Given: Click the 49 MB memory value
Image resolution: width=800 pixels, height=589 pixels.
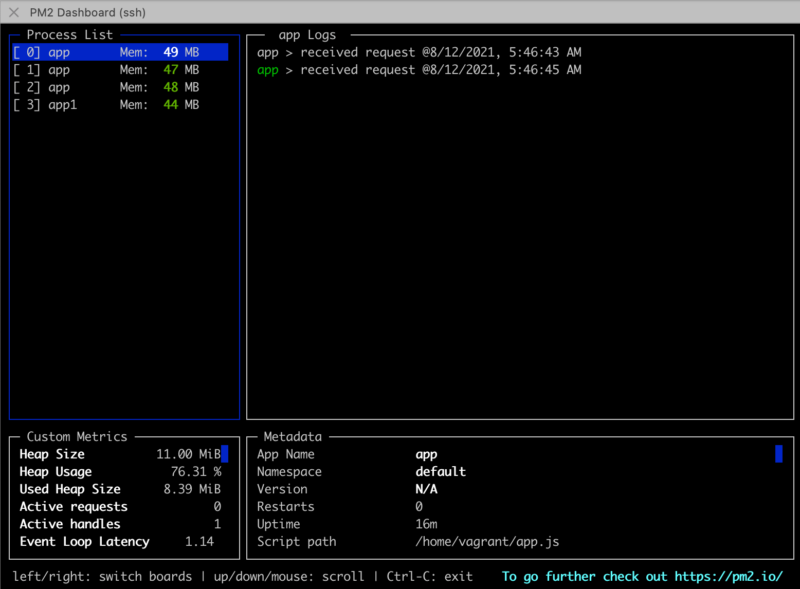Looking at the screenshot, I should click(180, 52).
